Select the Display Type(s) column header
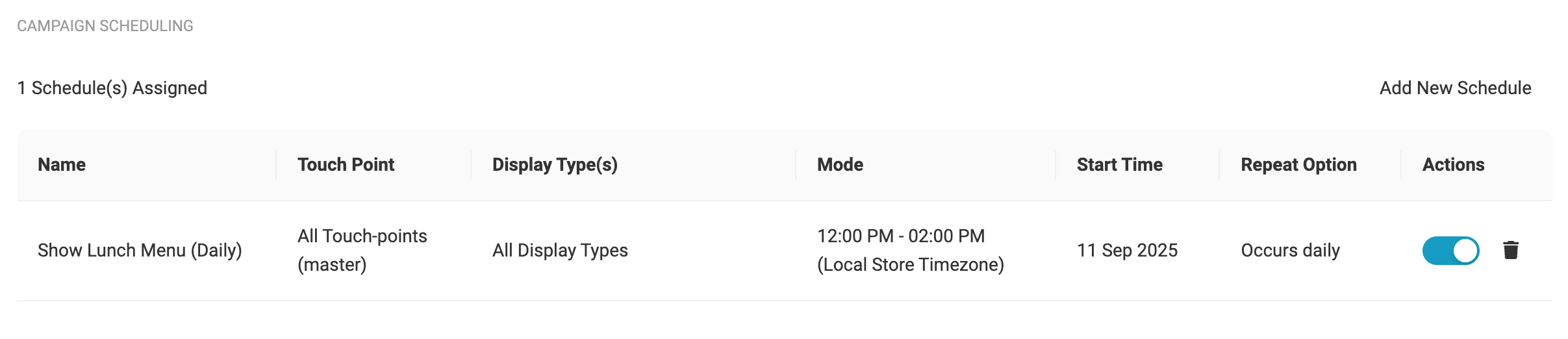The width and height of the screenshot is (1568, 339). pyautogui.click(x=555, y=165)
